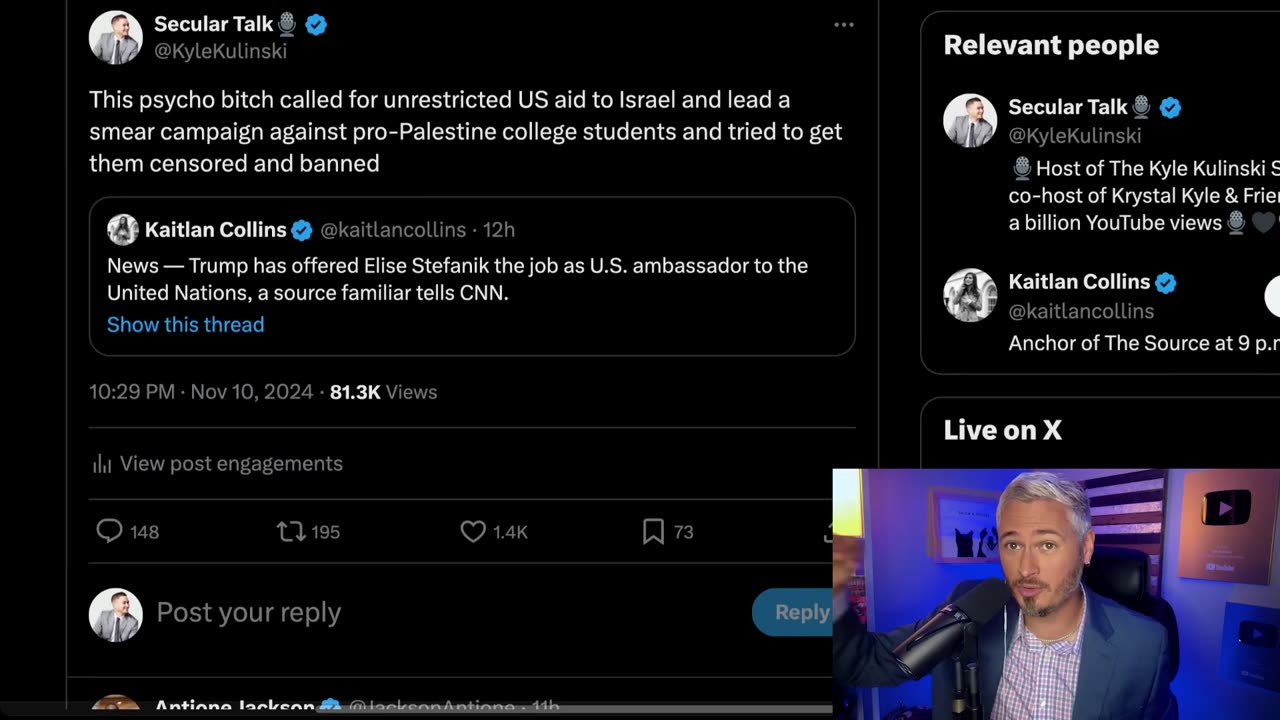
Task: Click the reply comment icon
Action: [109, 531]
